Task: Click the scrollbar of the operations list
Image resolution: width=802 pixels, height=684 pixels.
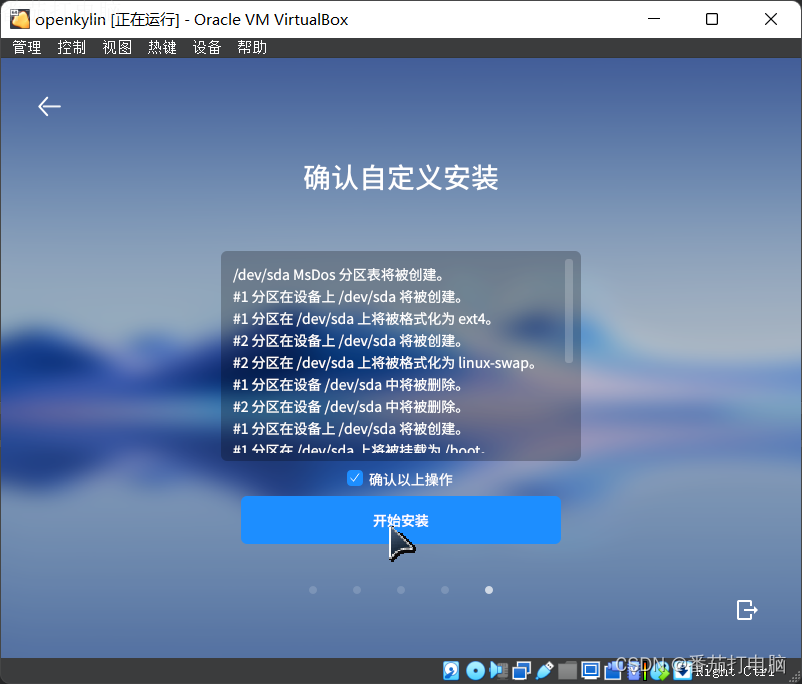Action: click(569, 311)
